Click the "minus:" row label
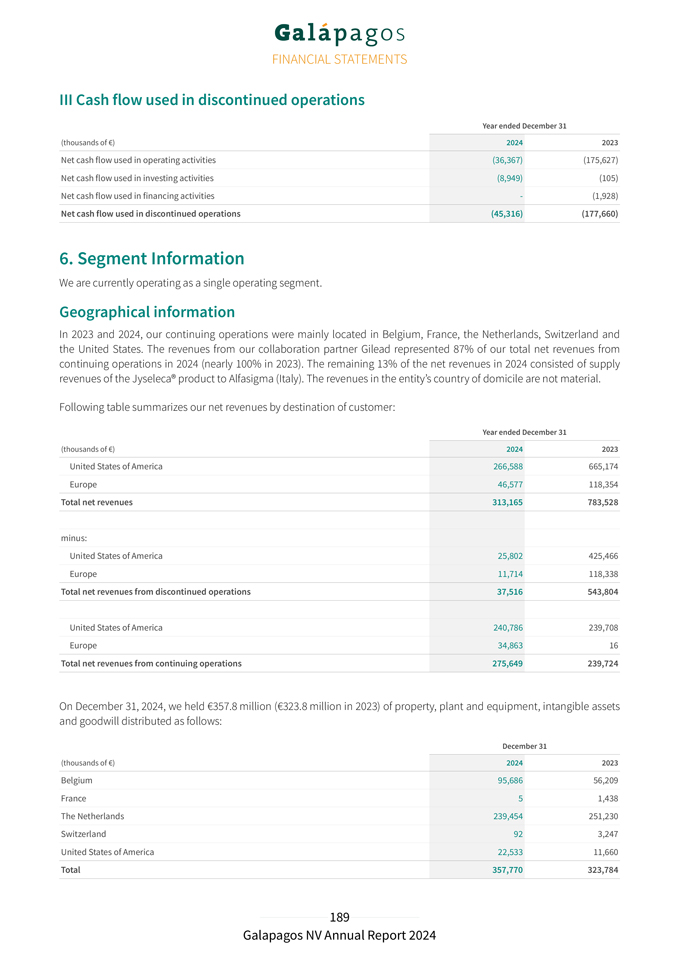The image size is (679, 960). click(x=74, y=538)
